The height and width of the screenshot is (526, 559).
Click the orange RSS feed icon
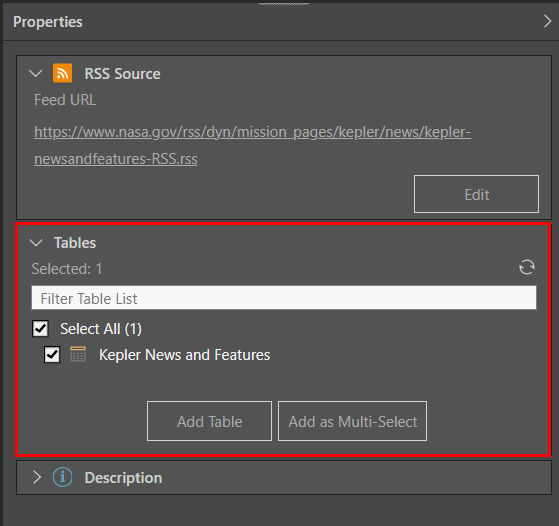62,73
